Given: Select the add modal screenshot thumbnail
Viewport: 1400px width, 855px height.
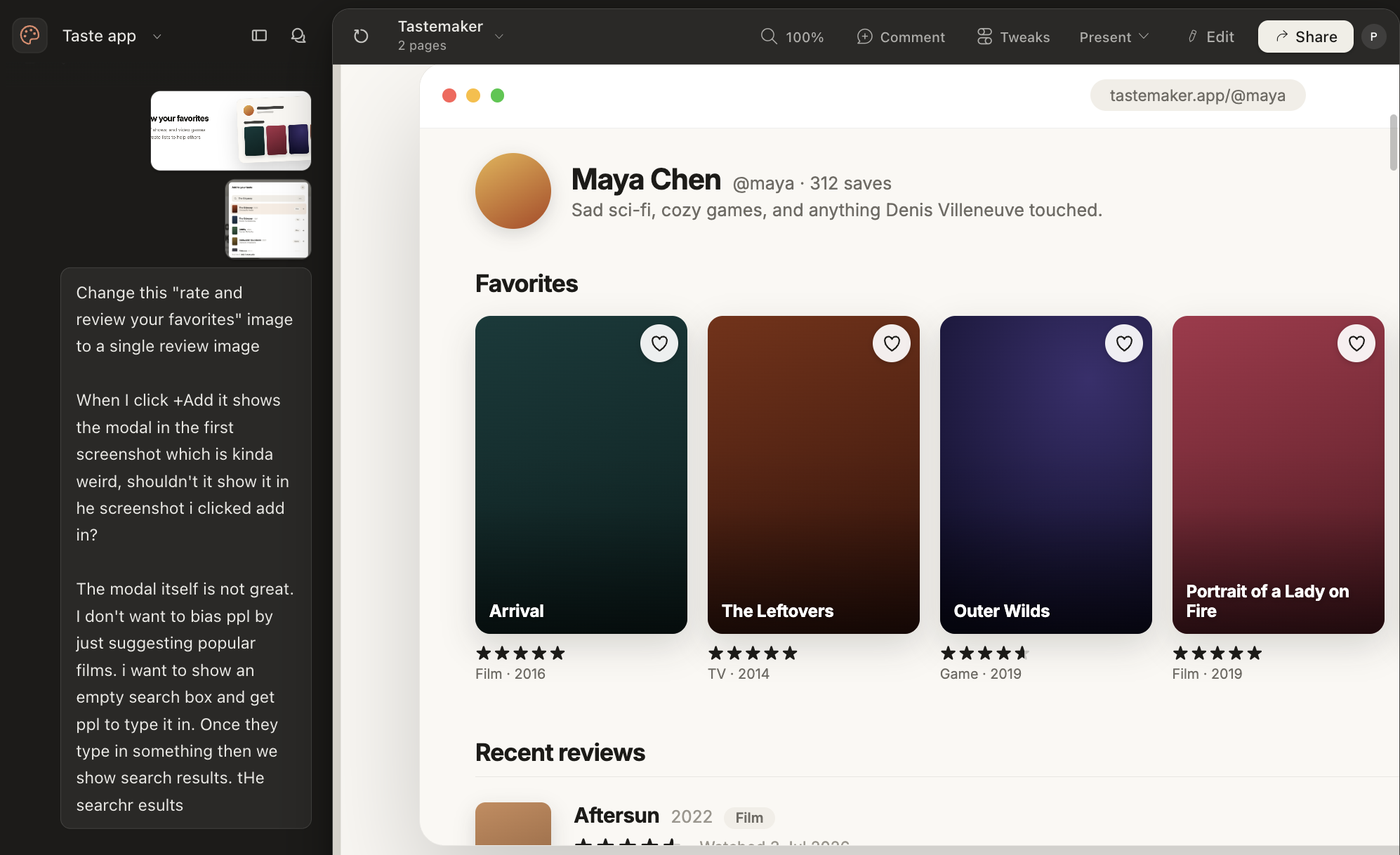Looking at the screenshot, I should pyautogui.click(x=268, y=219).
